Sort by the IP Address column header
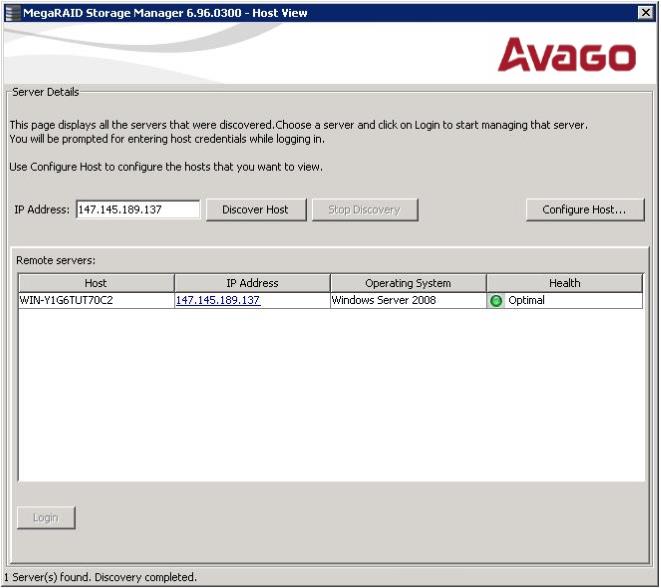Image resolution: width=661 pixels, height=588 pixels. [x=252, y=283]
